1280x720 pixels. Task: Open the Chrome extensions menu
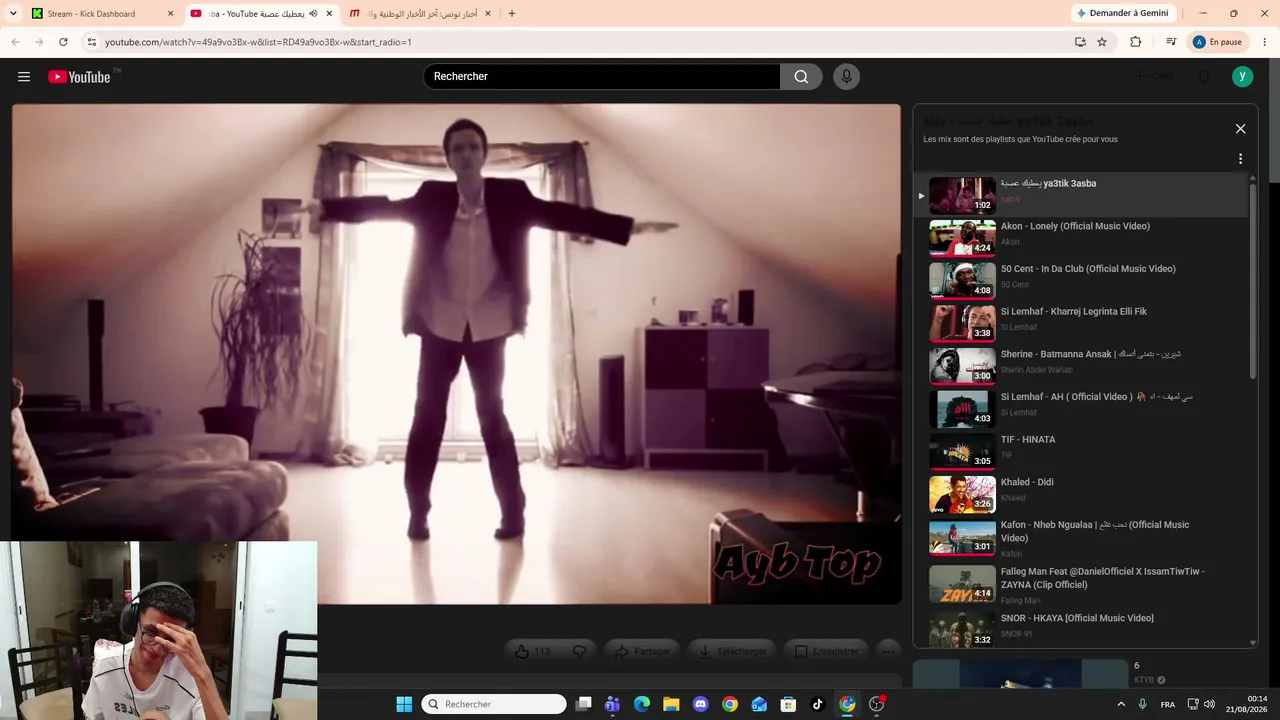[x=1136, y=42]
